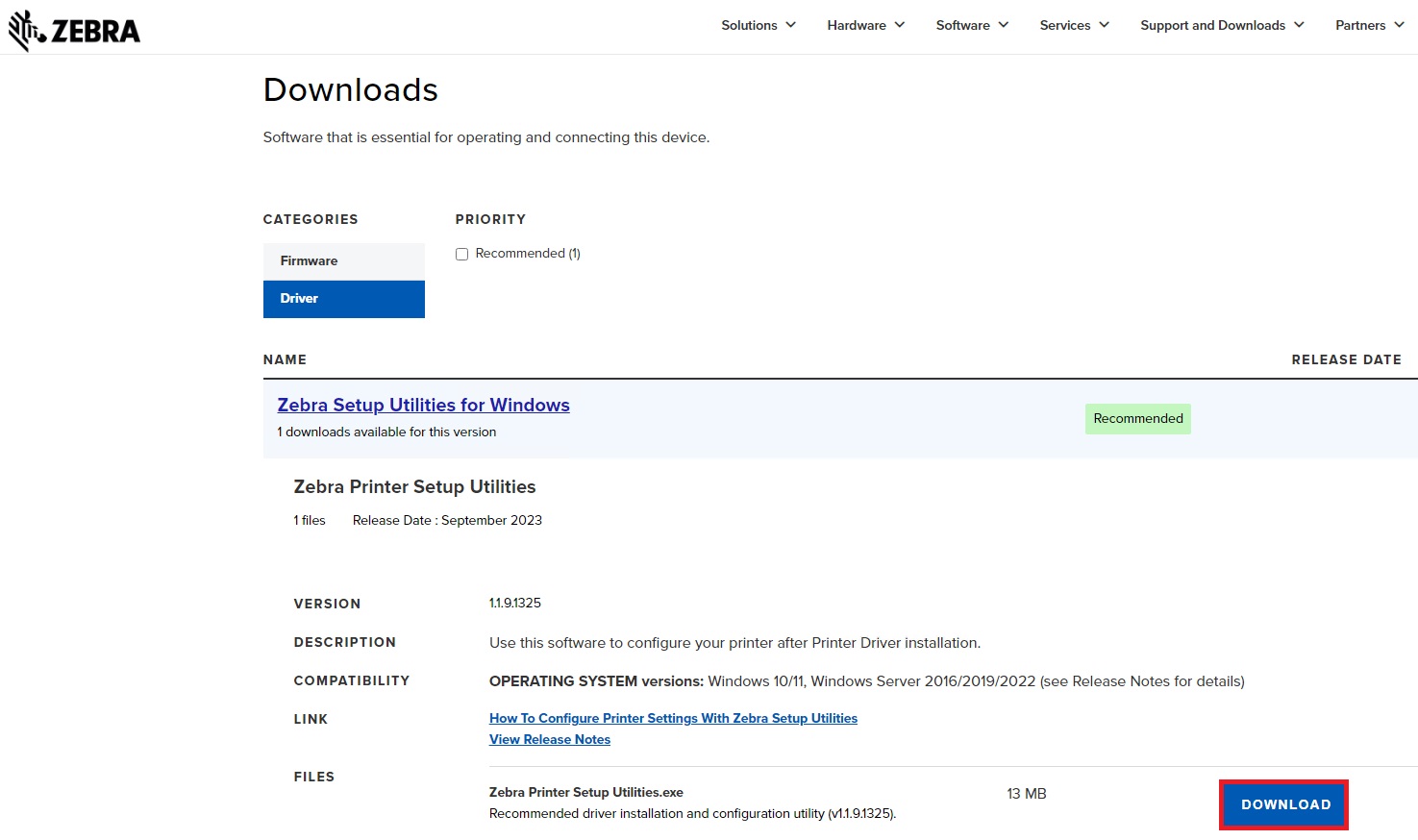The image size is (1418, 840).
Task: Click the version number 1.1.9.1325
Action: (515, 603)
